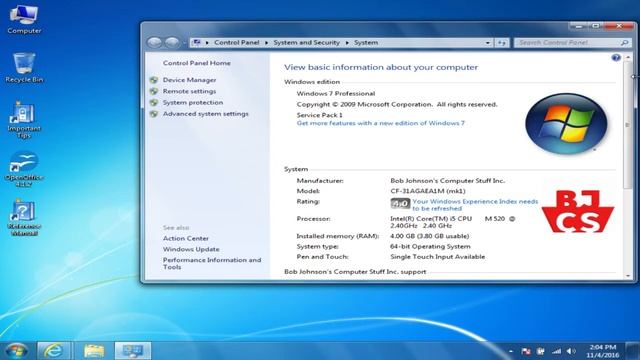Click Windows Experience Index needs refresh link

(475, 205)
